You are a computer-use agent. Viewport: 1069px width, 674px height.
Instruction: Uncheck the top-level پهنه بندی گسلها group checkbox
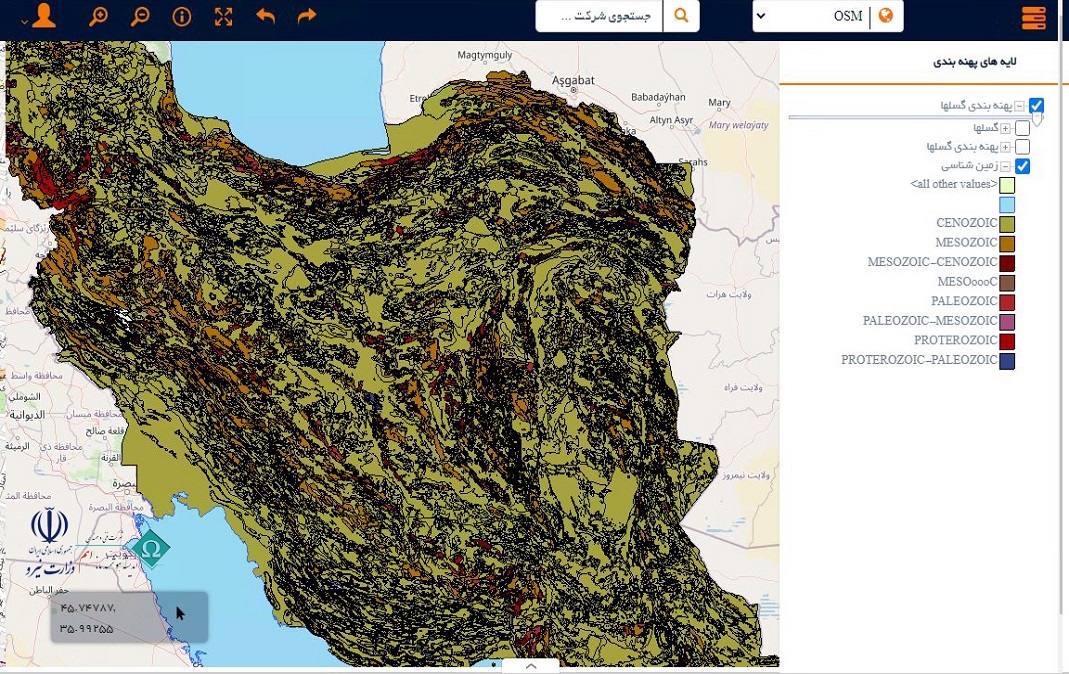[x=1036, y=105]
